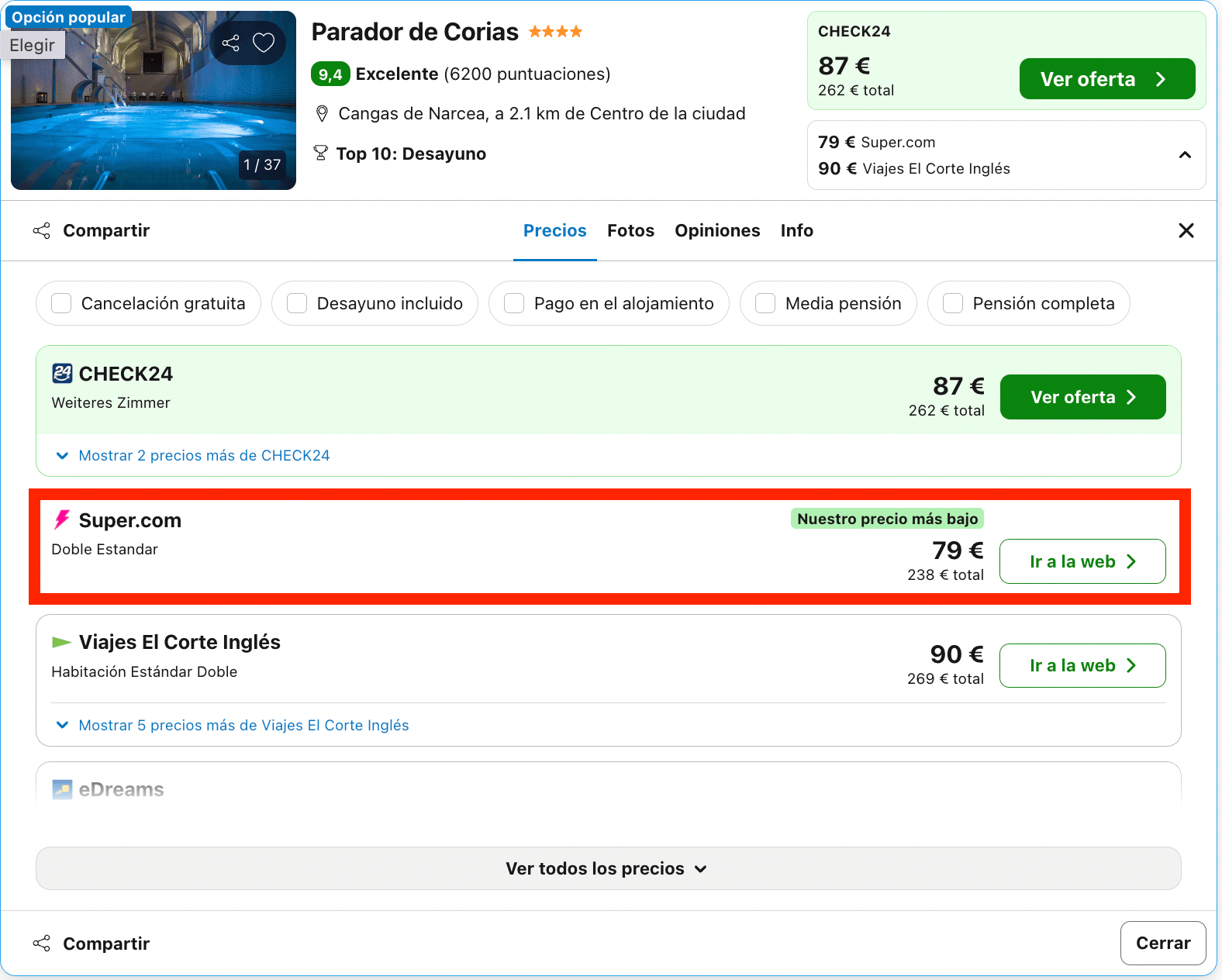Select the Pensión completa checkbox

[953, 303]
